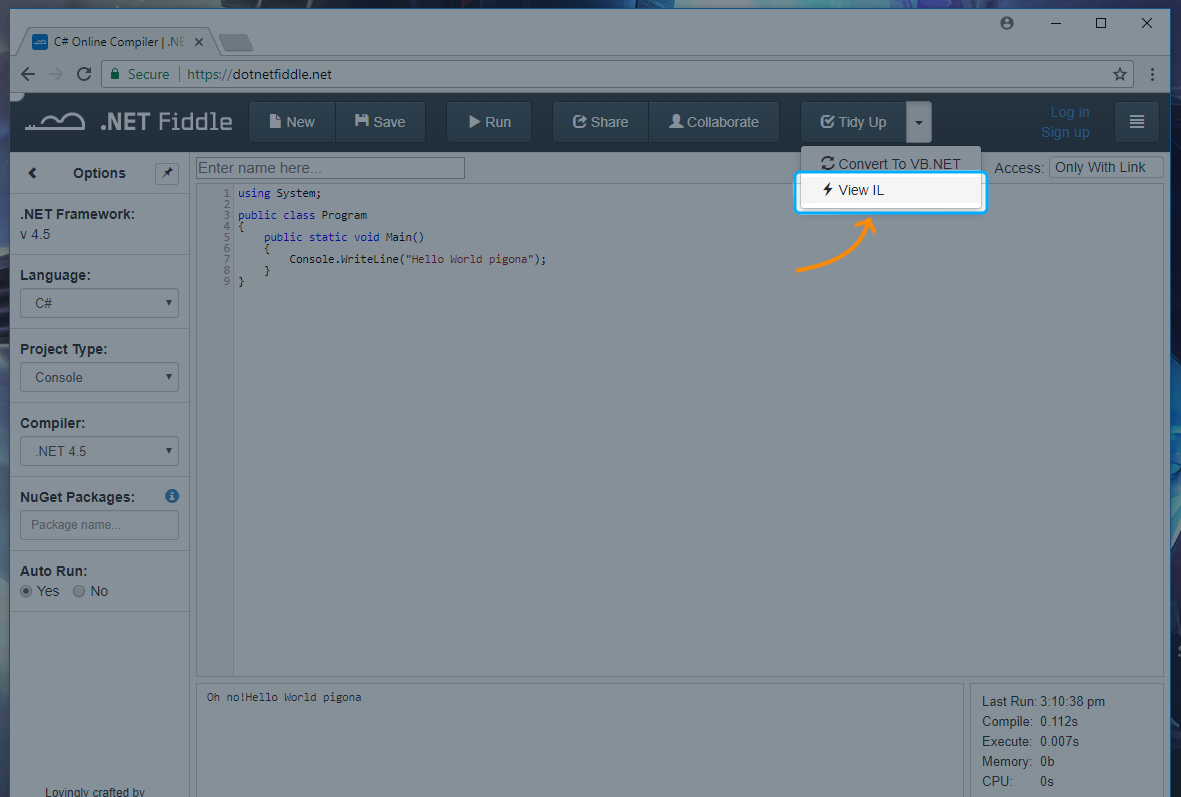
Task: Expand the Project Type dropdown
Action: (x=99, y=377)
